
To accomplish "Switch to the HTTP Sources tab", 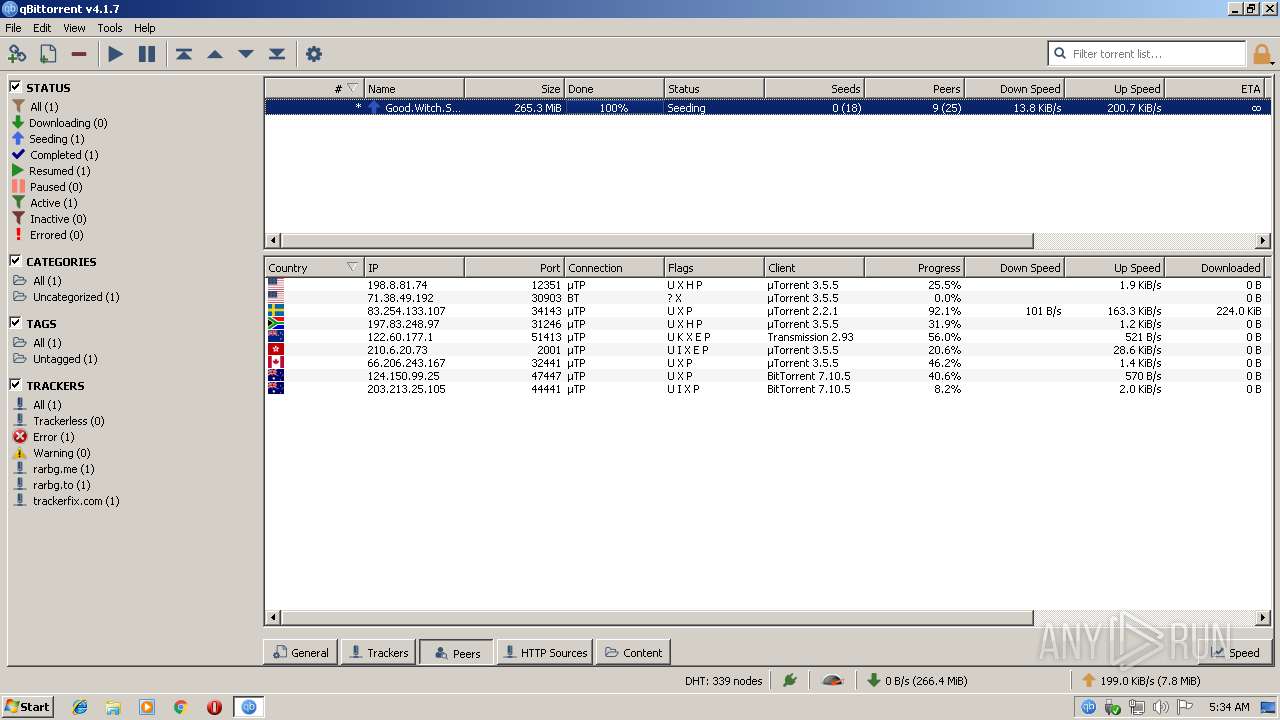I will (x=545, y=652).
